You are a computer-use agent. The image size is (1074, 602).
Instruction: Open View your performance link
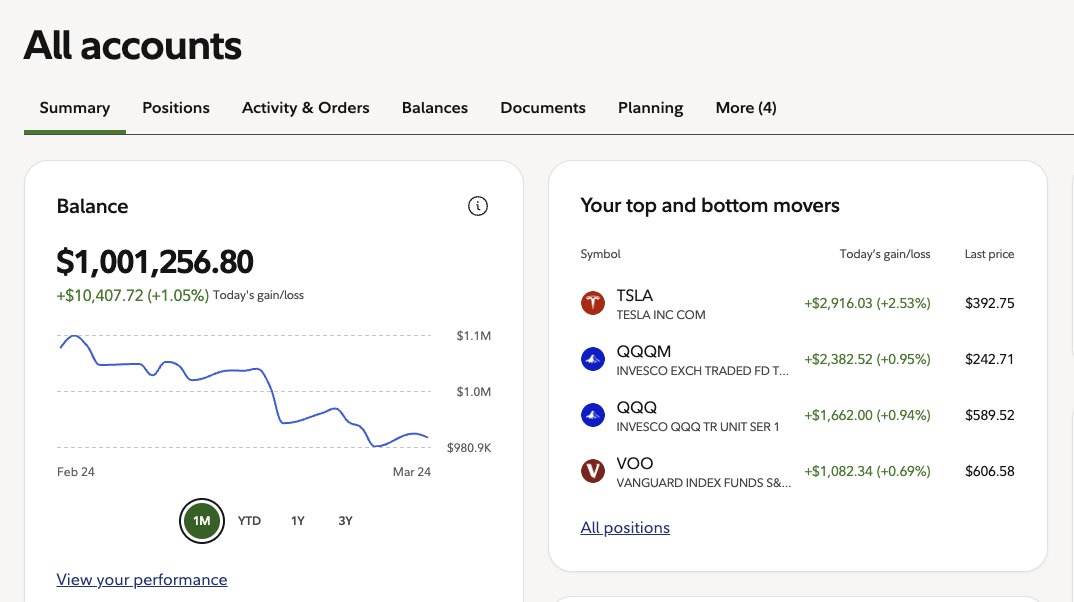(142, 580)
